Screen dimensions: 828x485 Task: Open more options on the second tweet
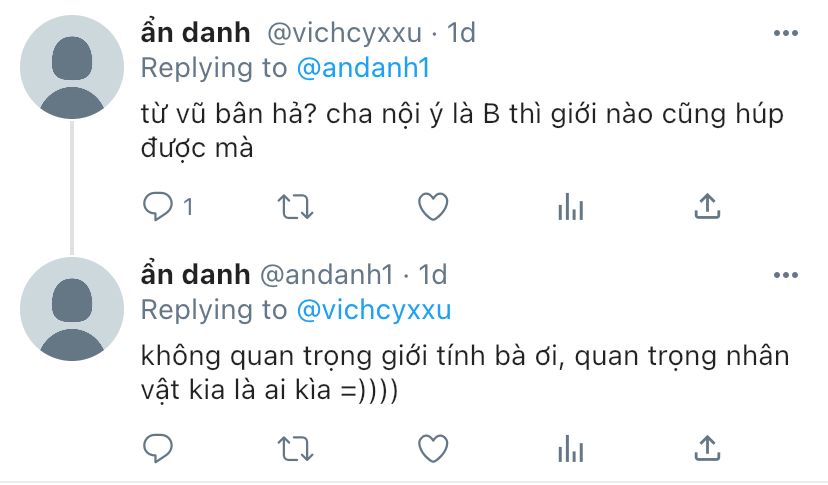pos(786,275)
